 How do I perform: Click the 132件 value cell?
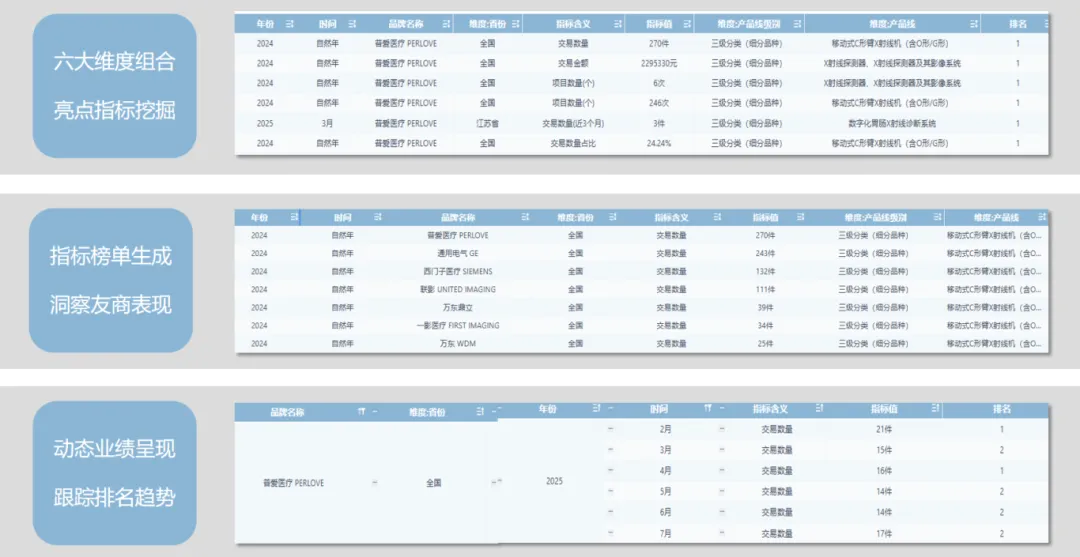765,271
